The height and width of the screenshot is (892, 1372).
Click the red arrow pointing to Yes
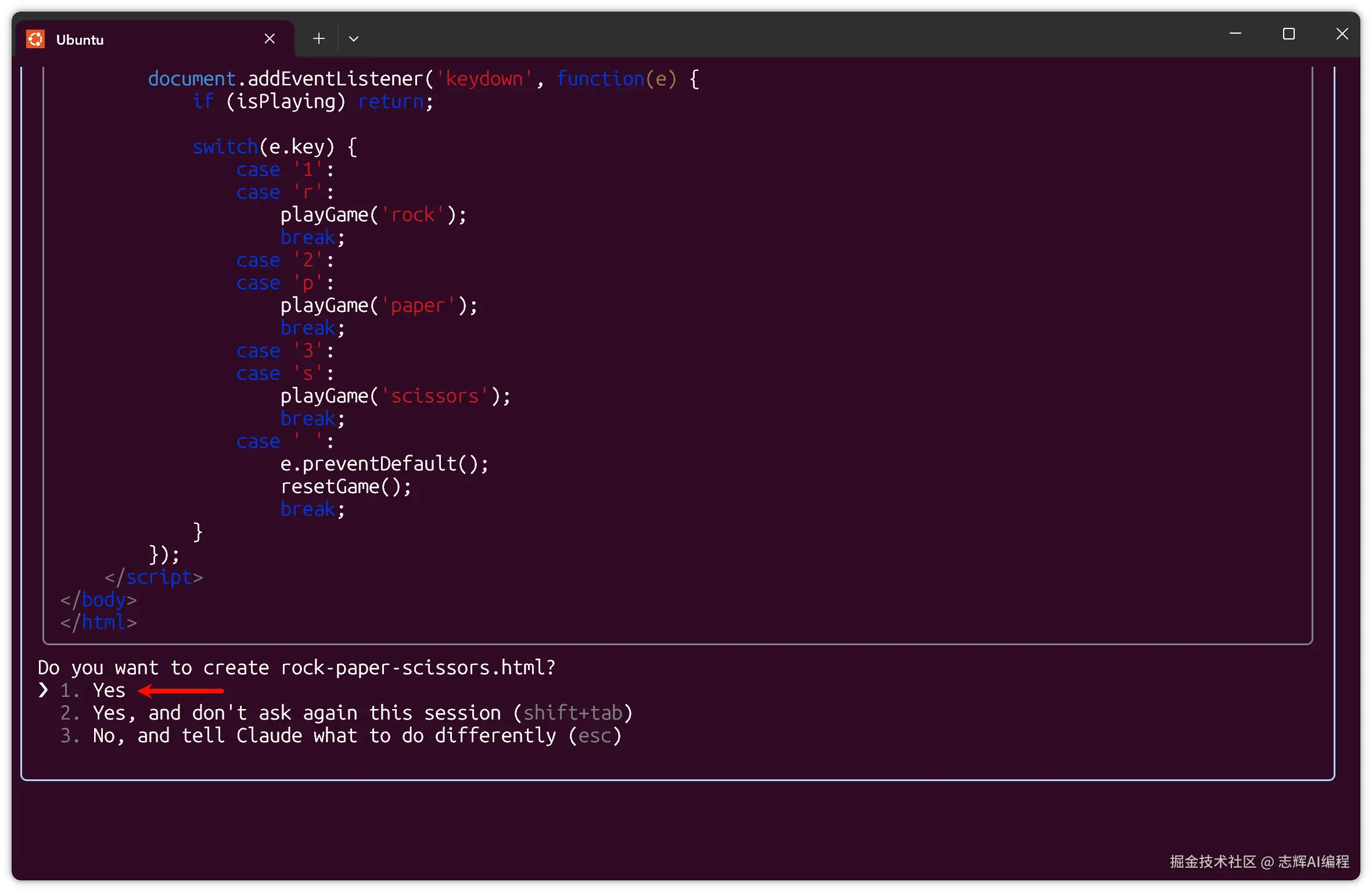pos(181,691)
